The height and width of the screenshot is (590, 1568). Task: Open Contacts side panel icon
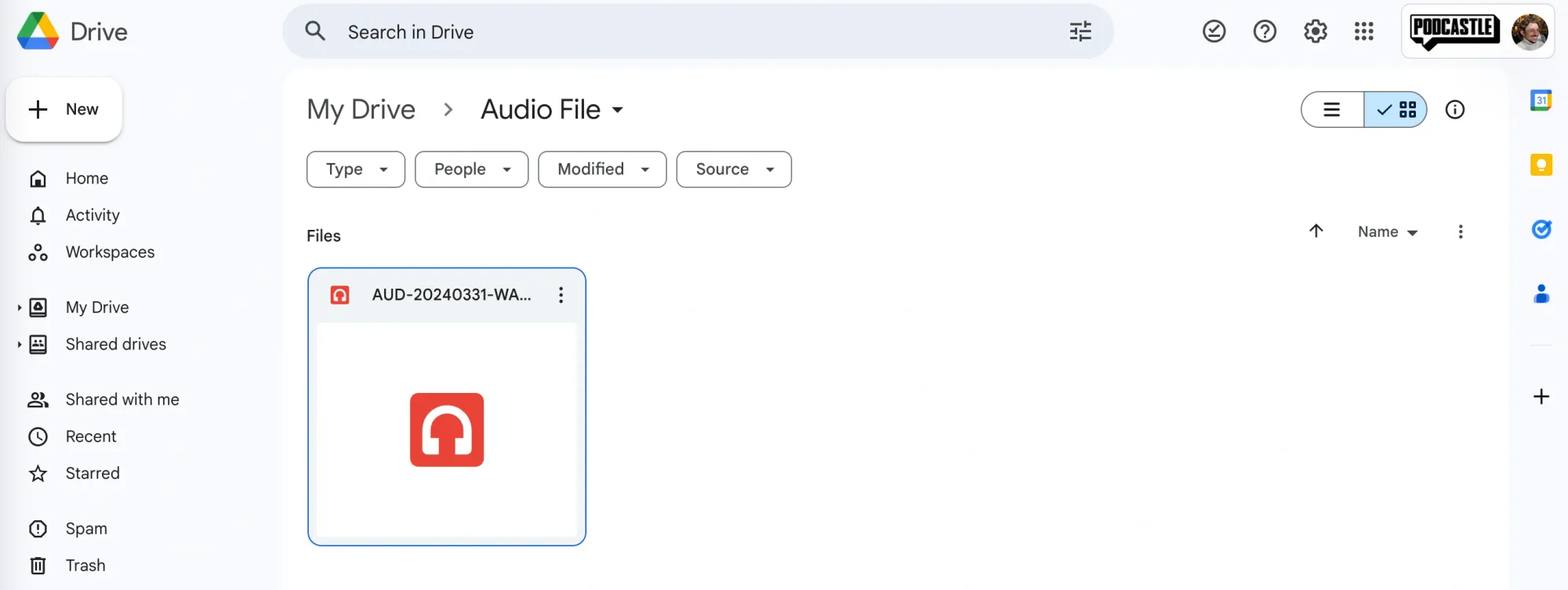pyautogui.click(x=1541, y=293)
